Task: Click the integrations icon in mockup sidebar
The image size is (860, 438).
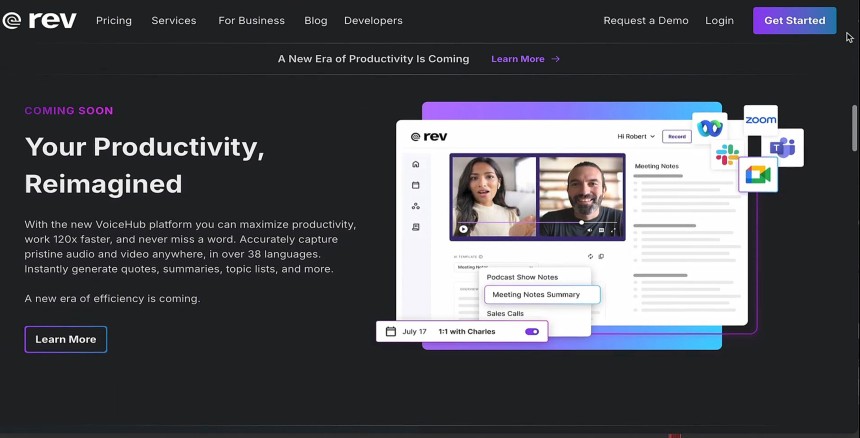Action: coord(416,206)
